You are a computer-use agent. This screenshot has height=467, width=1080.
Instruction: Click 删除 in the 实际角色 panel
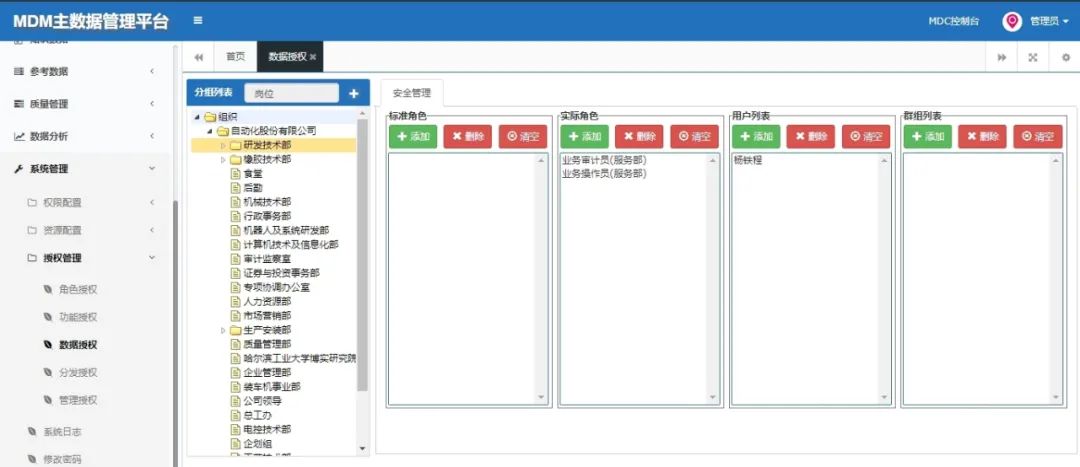[x=639, y=136]
